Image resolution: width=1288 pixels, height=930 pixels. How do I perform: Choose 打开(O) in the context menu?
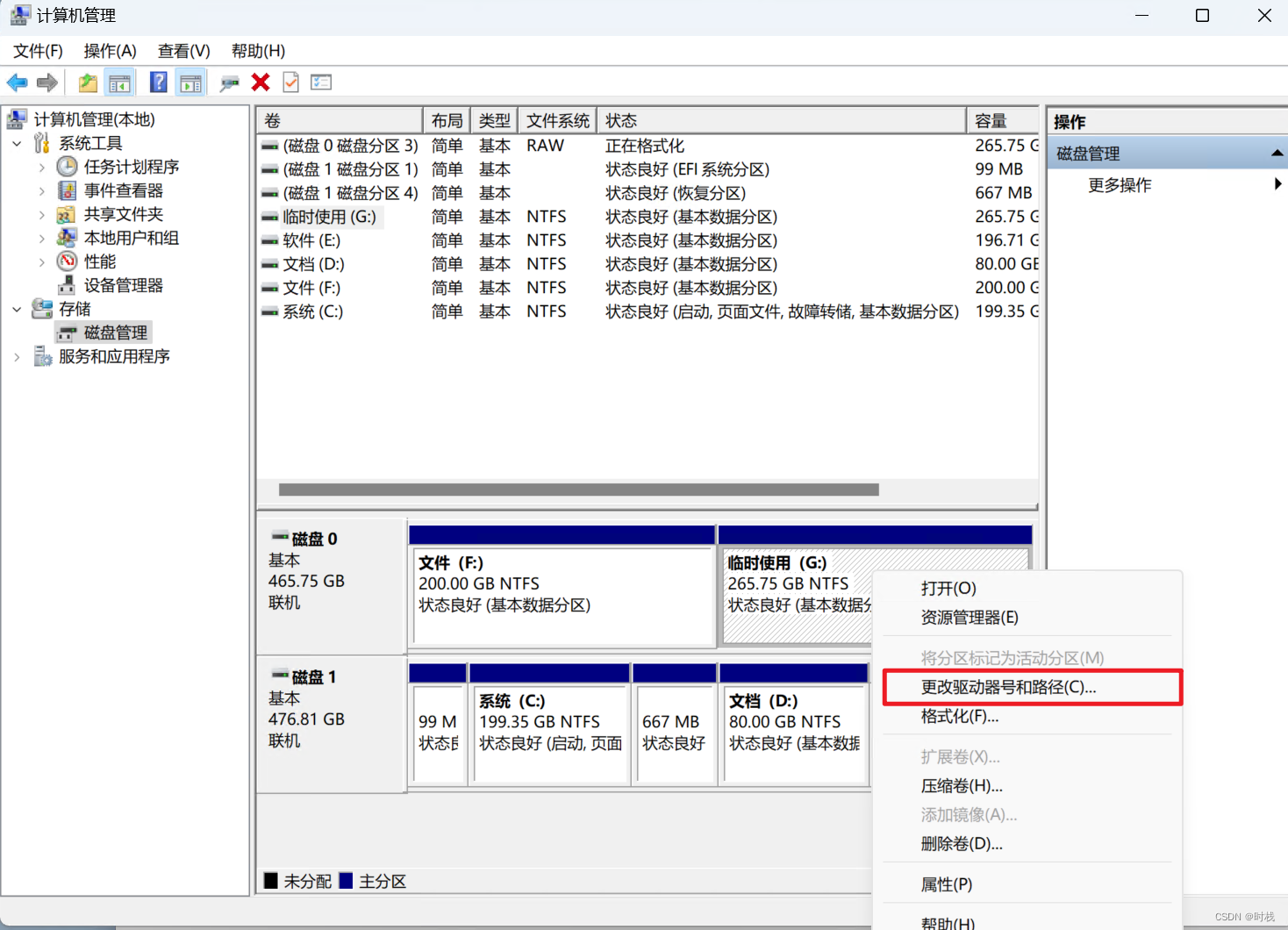1027,589
